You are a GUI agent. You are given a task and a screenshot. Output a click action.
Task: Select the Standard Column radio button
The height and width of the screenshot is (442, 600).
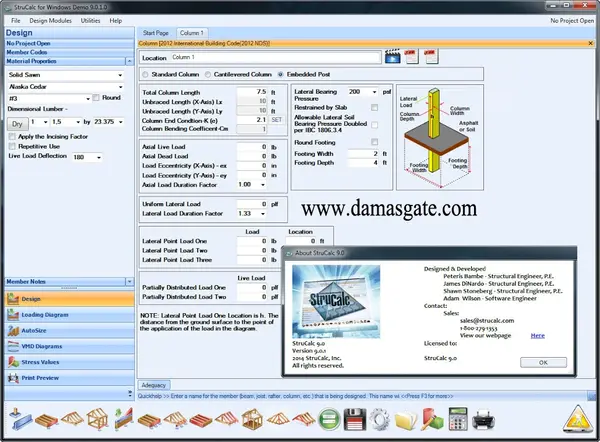[145, 74]
